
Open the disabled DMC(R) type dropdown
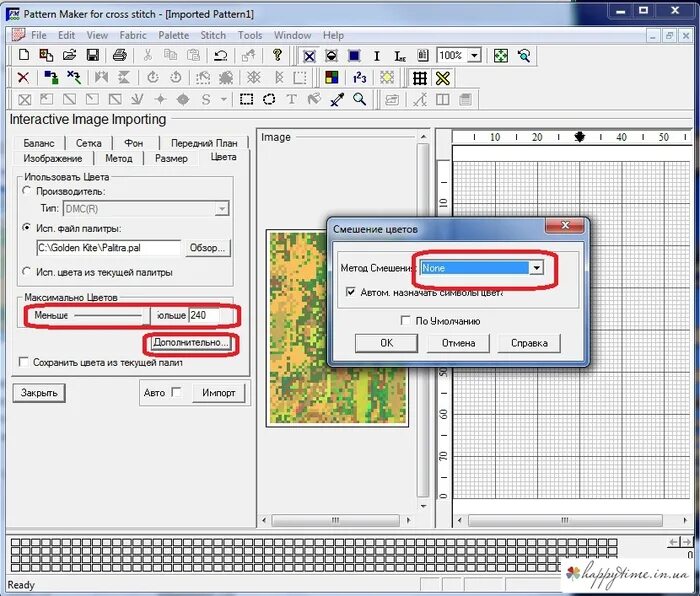pos(222,208)
